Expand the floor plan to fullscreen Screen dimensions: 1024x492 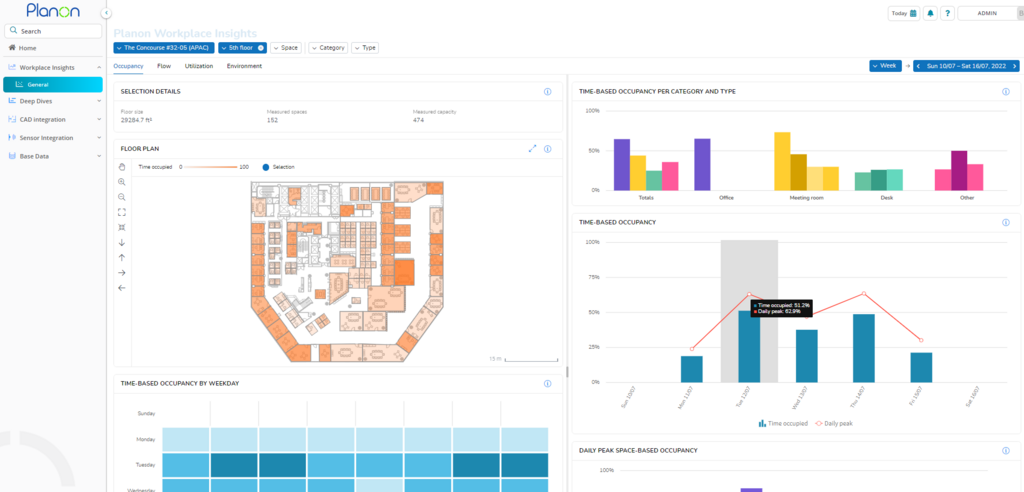[x=532, y=149]
